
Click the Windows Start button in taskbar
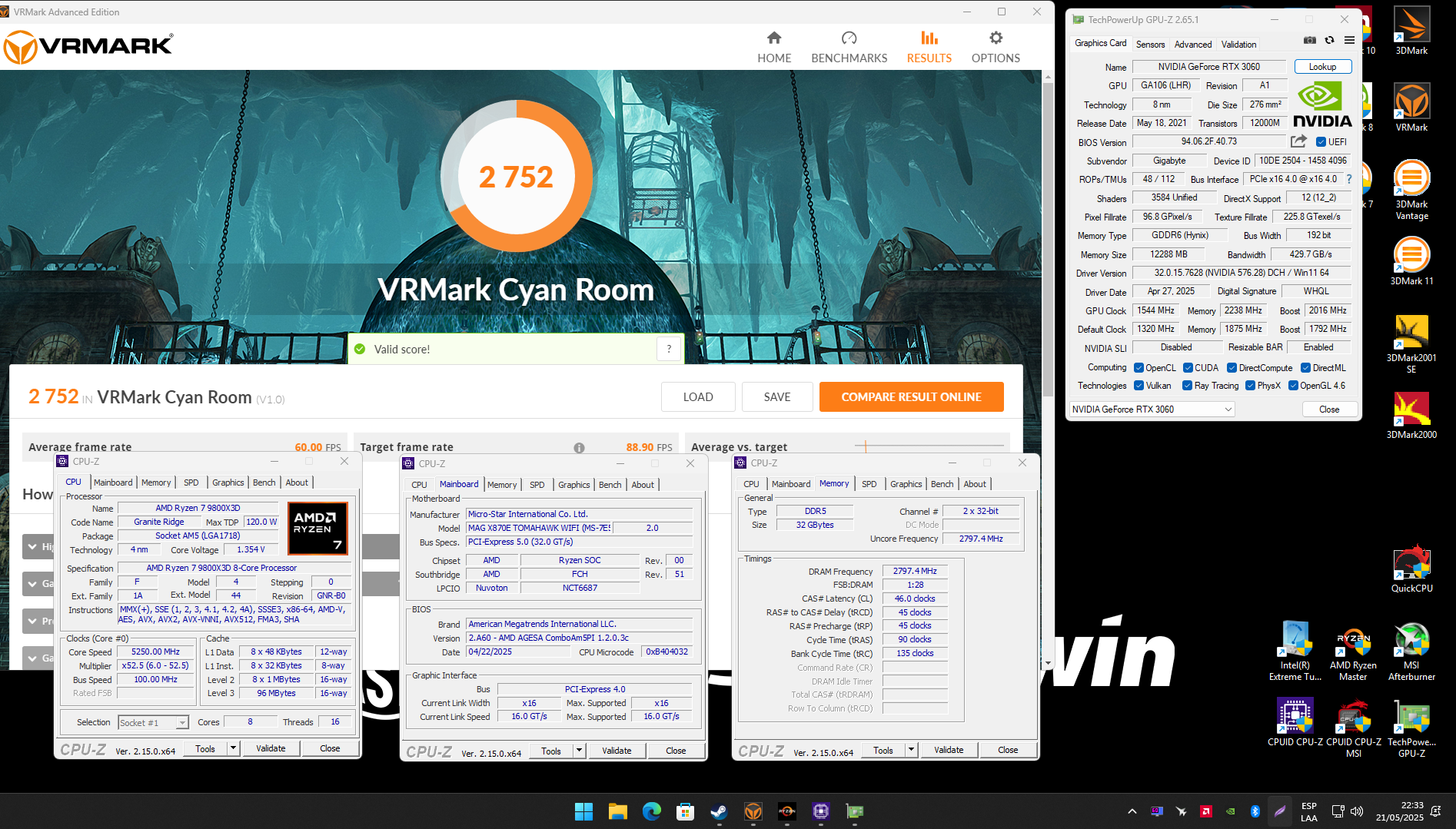[583, 811]
